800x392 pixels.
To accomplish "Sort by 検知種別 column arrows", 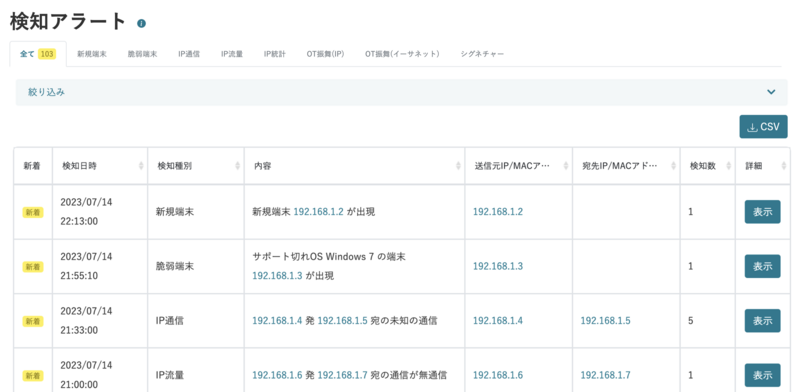I will (x=237, y=166).
